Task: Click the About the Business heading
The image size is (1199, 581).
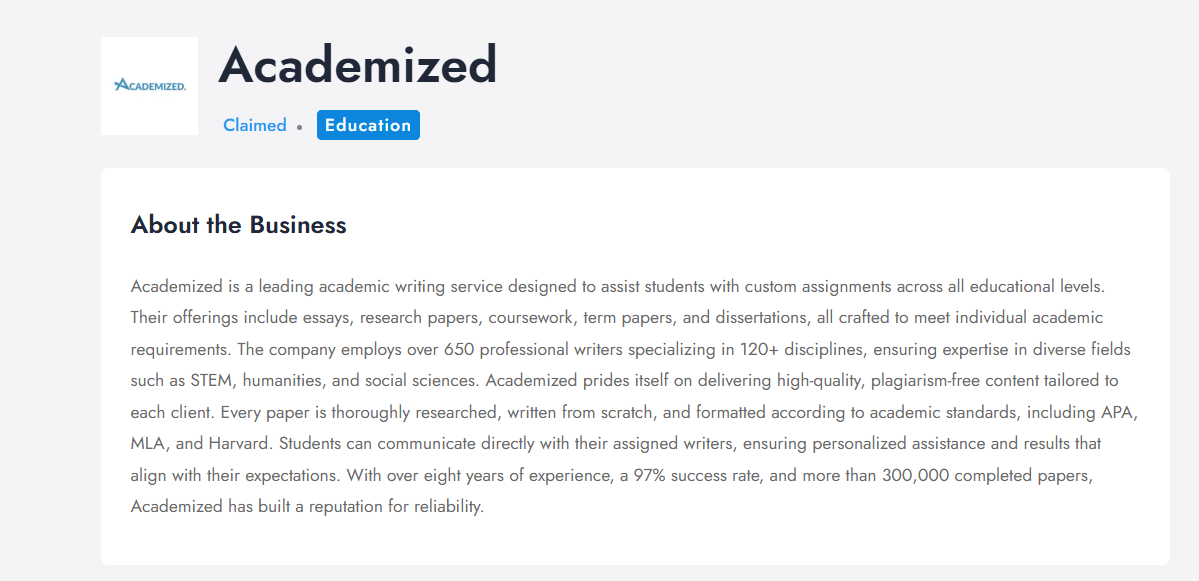Action: point(238,225)
